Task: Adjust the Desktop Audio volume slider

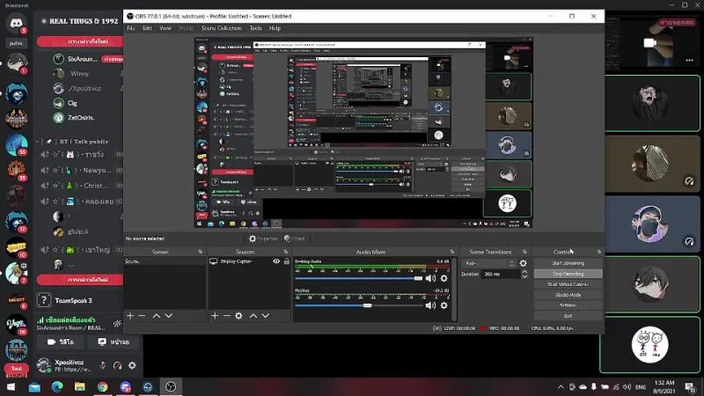Action: coord(359,278)
